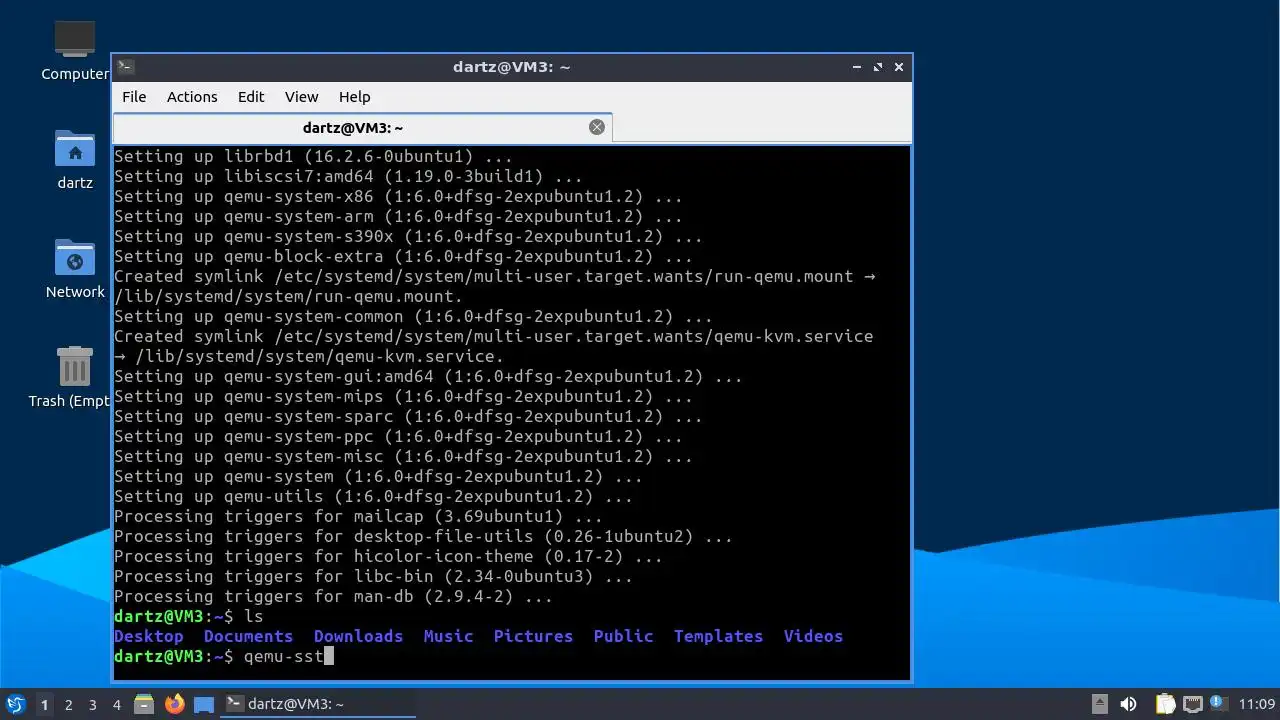Click the 'Setting up qemu-system-misc' line

pyautogui.click(x=403, y=456)
